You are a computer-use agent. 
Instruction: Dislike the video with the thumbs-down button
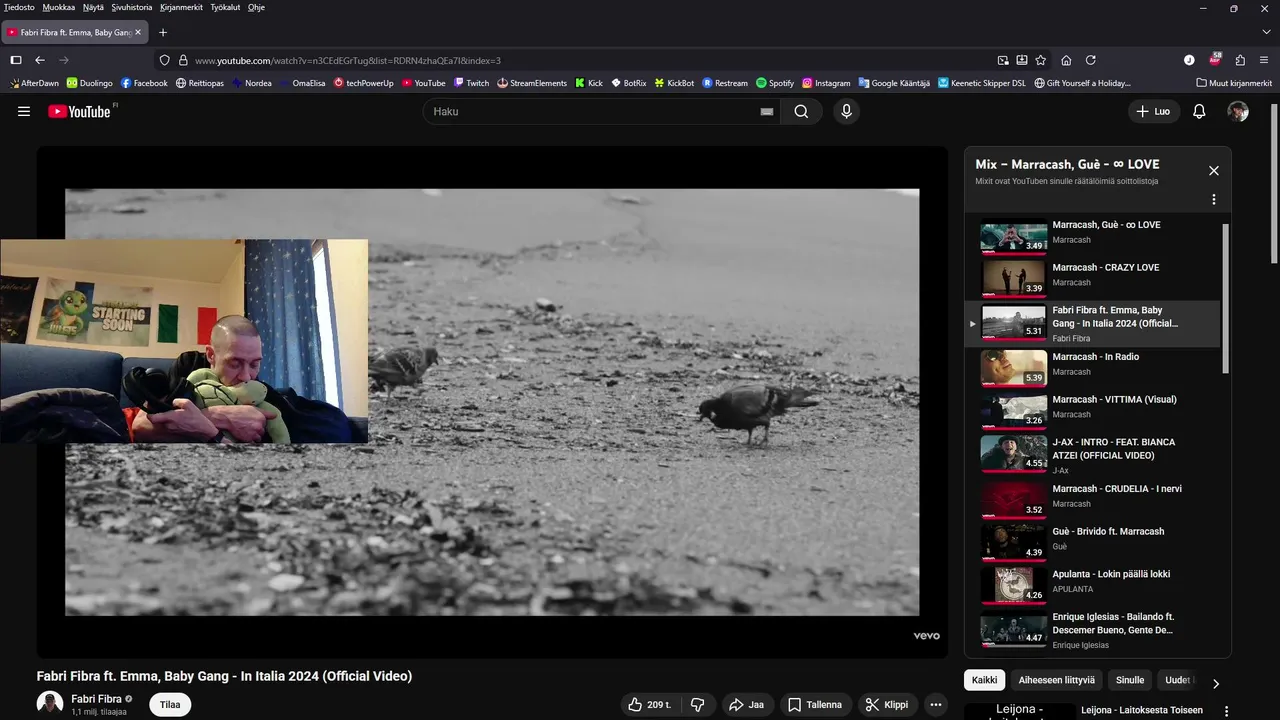(x=698, y=705)
